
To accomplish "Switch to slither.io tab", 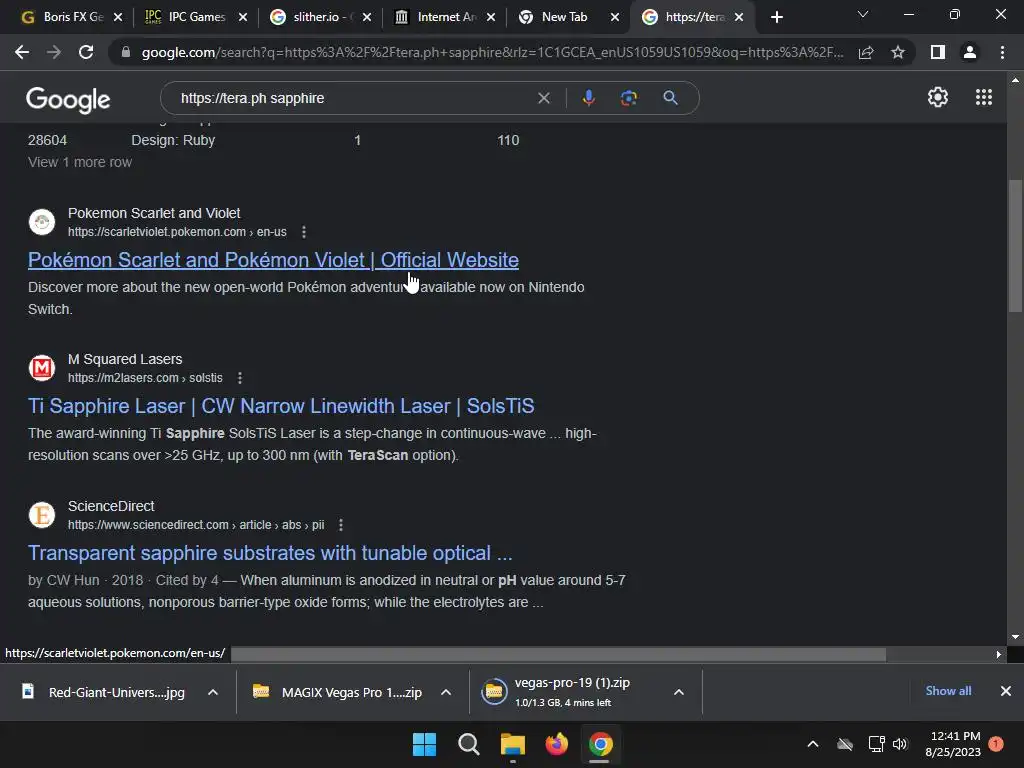I will click(319, 17).
